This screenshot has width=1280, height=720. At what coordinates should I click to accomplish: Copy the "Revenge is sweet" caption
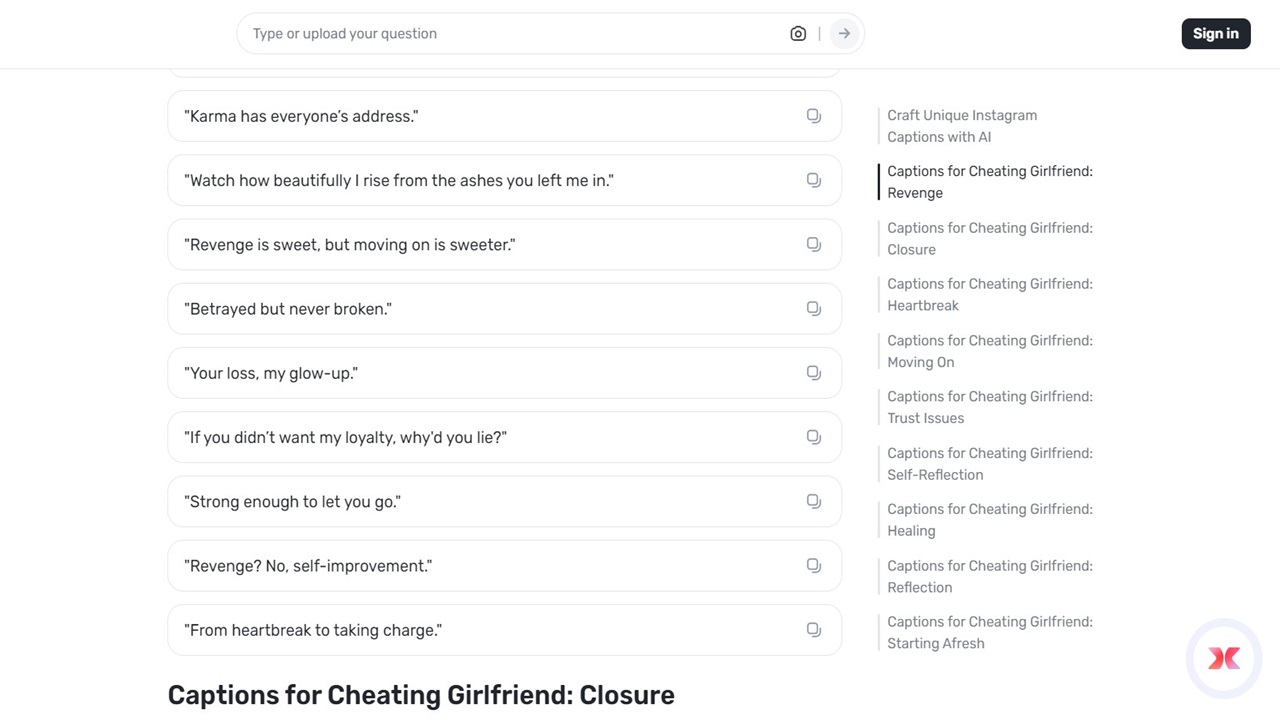[814, 244]
